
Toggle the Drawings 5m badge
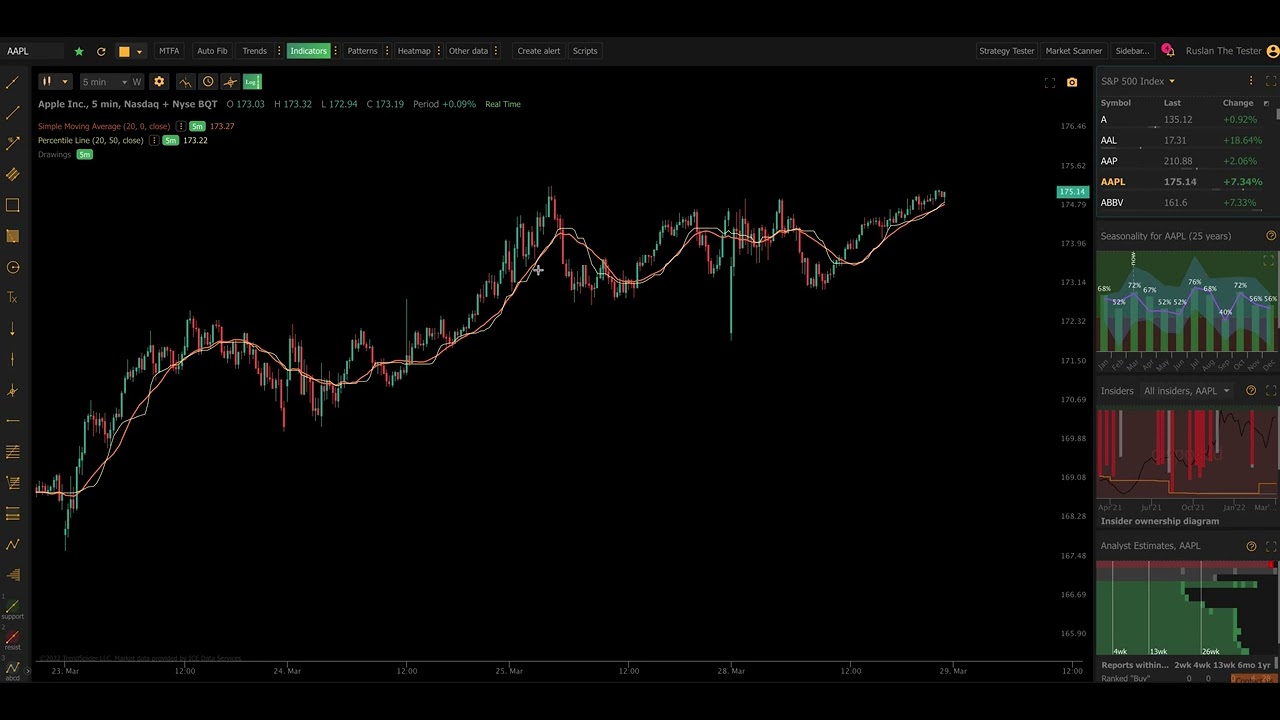(84, 154)
